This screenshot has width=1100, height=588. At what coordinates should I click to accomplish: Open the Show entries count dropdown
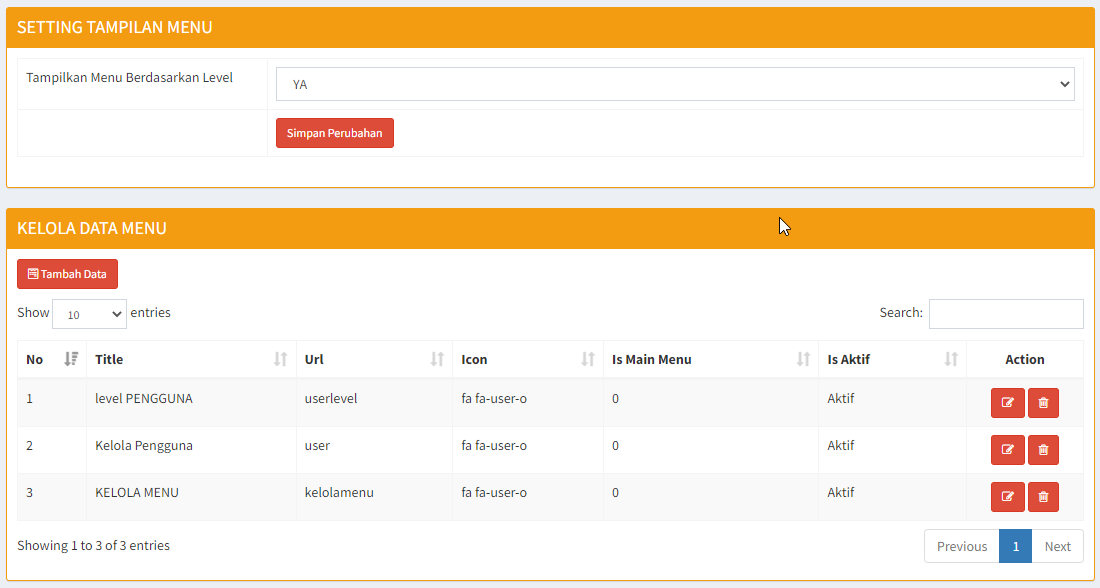pos(89,314)
